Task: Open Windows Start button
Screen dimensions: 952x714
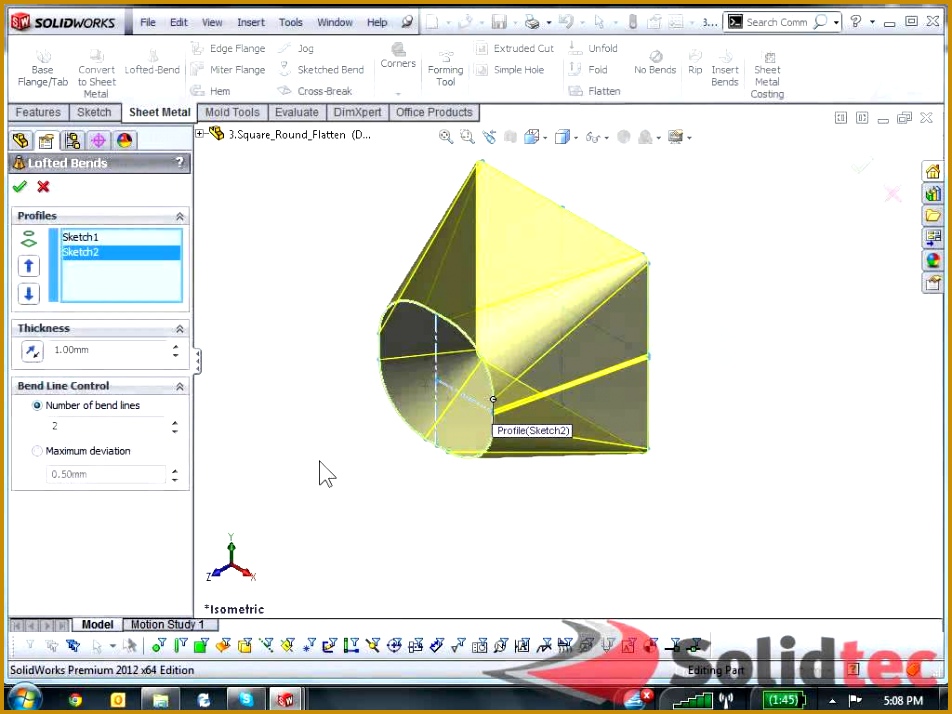Action: coord(23,699)
